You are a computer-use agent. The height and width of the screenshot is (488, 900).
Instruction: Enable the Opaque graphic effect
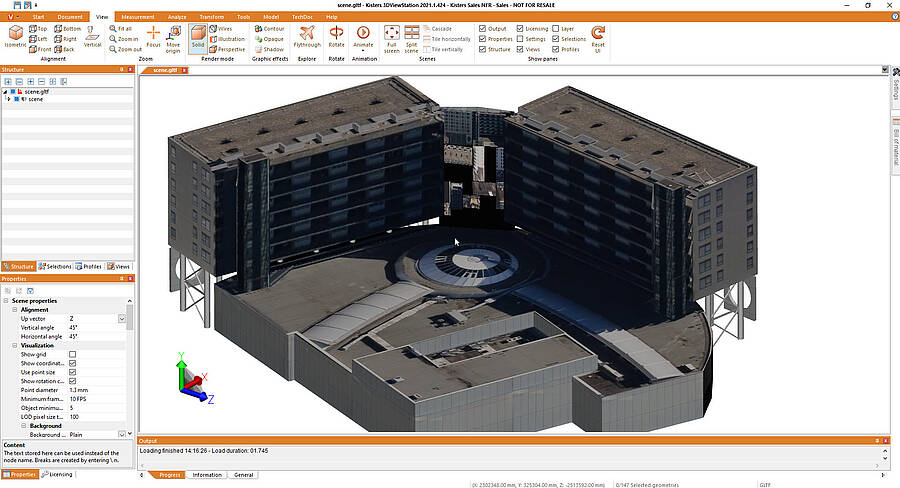269,39
